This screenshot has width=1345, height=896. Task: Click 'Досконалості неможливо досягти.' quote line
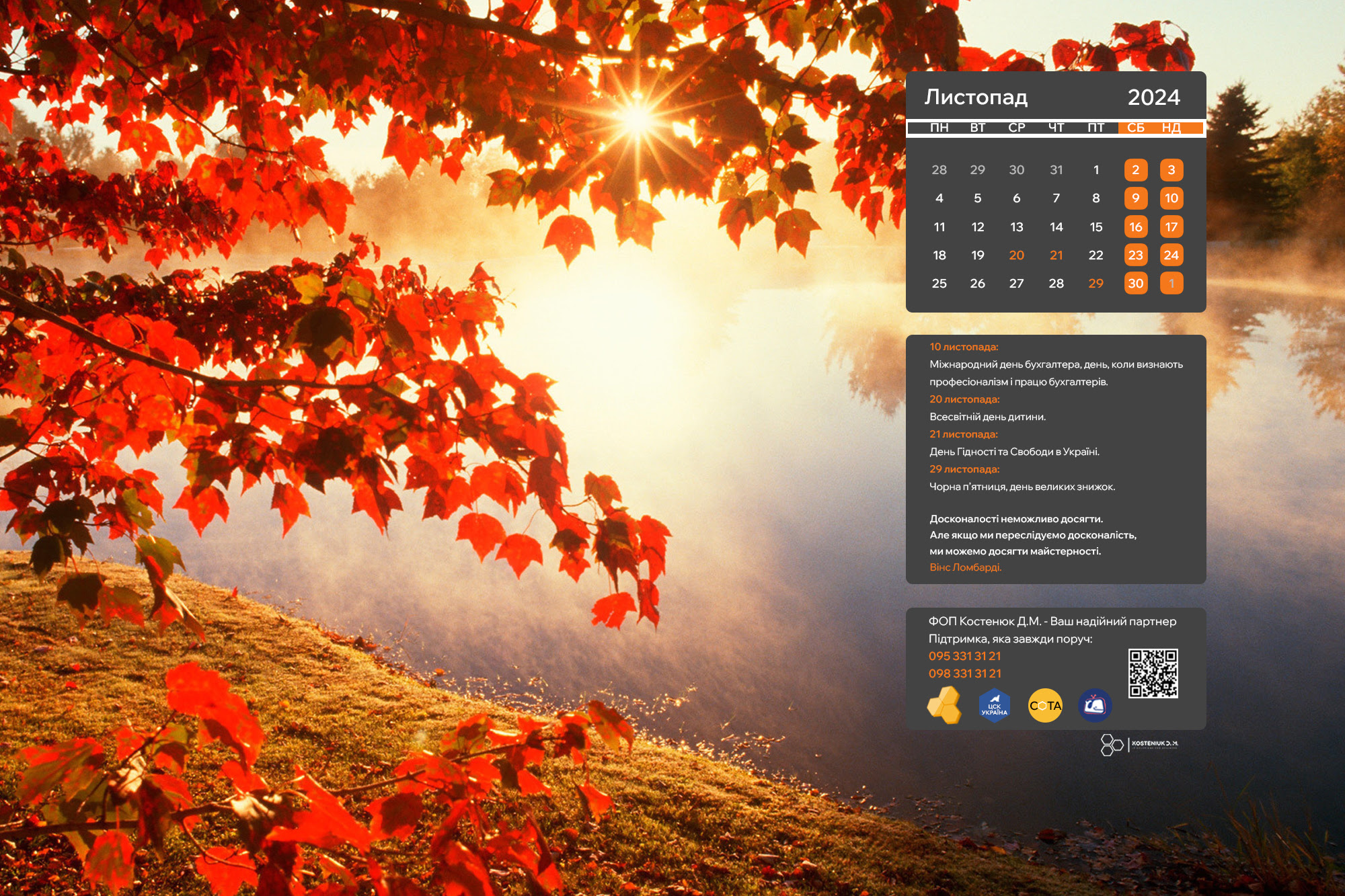pos(1016,519)
